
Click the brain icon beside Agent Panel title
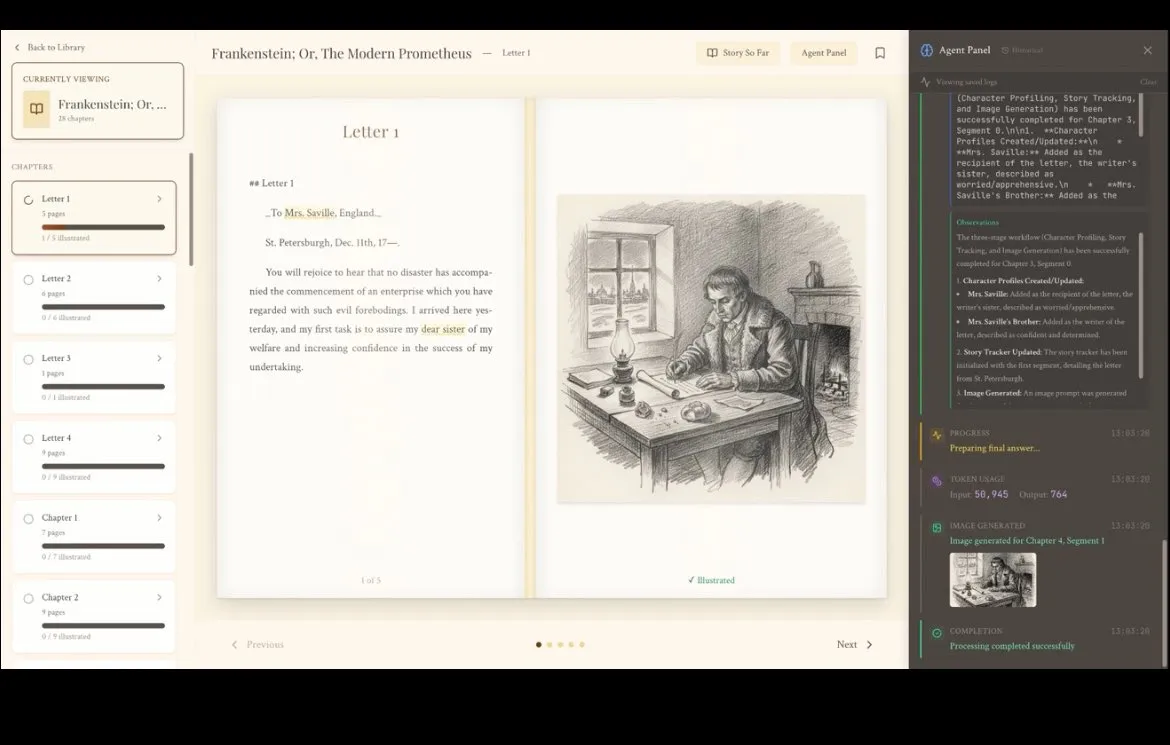coord(927,50)
